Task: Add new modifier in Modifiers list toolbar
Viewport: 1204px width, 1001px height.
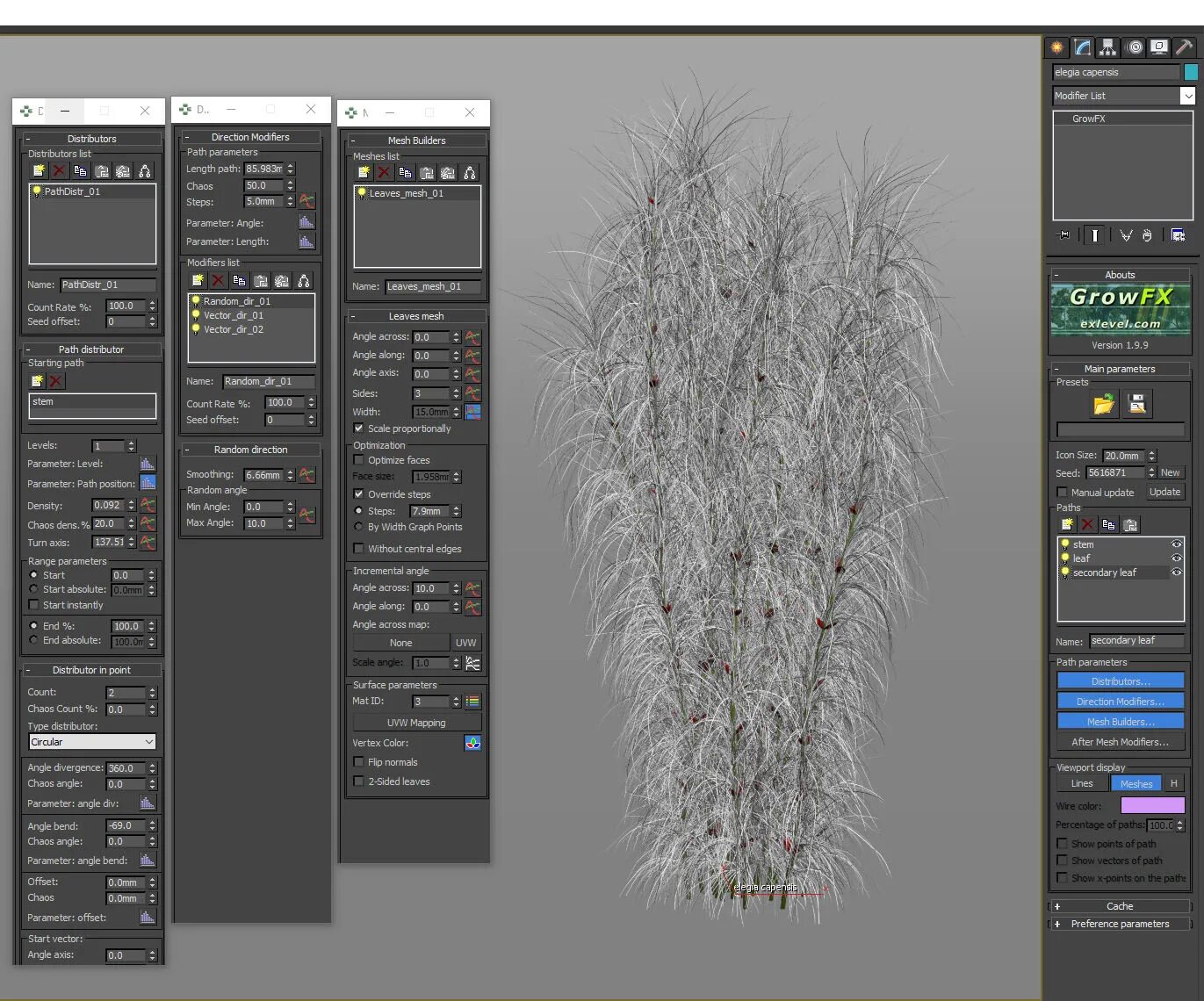Action: (x=197, y=280)
